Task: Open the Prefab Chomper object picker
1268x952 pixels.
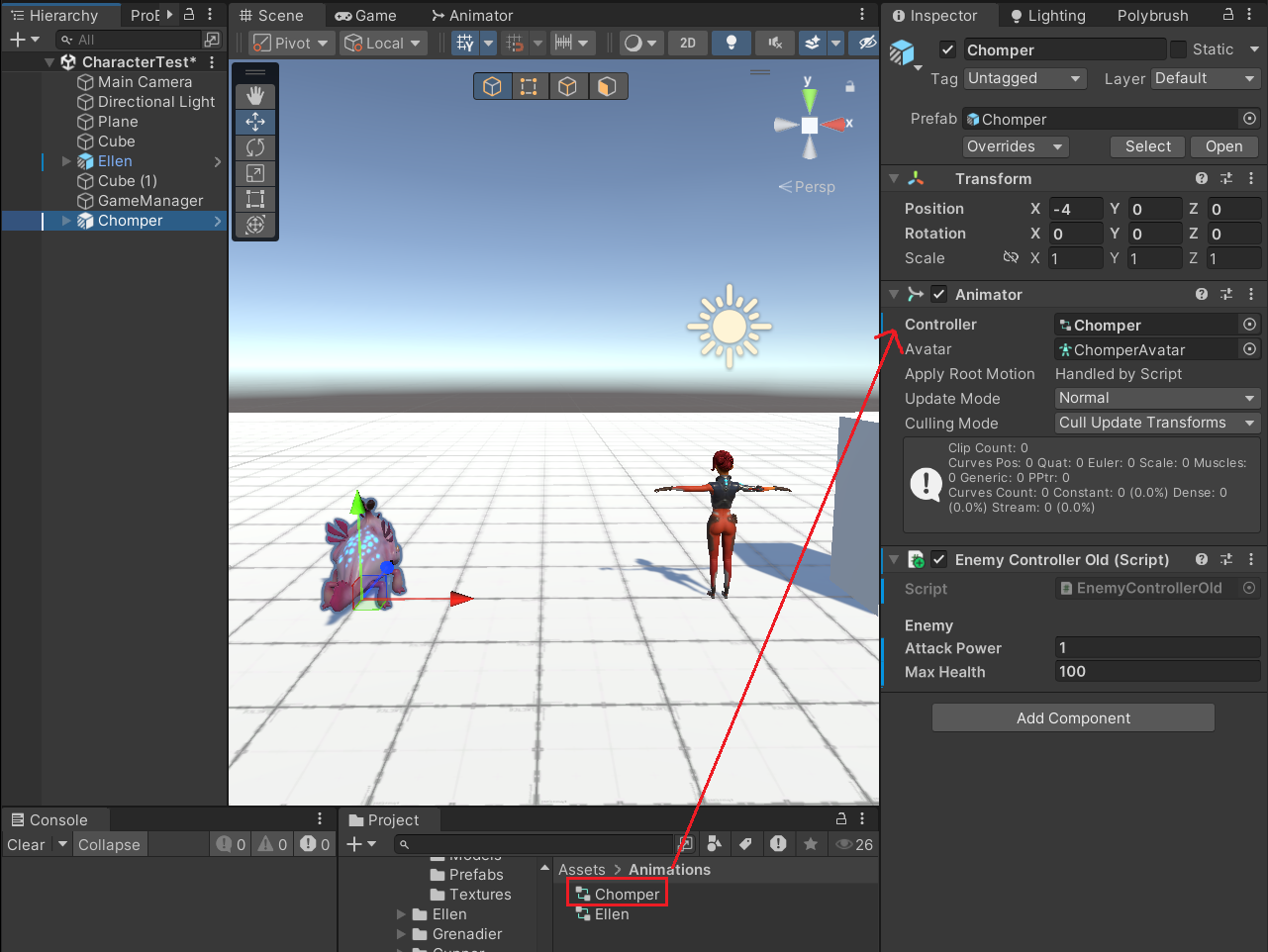Action: (x=1250, y=119)
